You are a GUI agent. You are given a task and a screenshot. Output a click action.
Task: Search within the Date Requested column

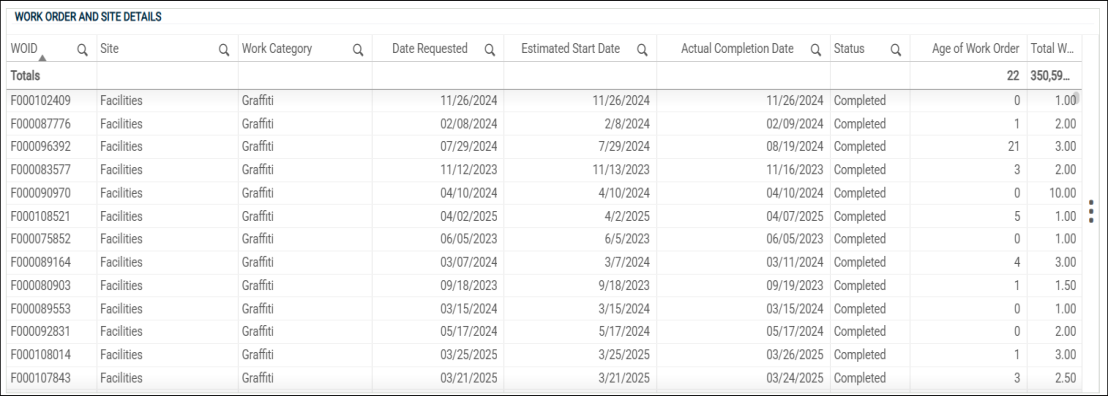pos(490,50)
